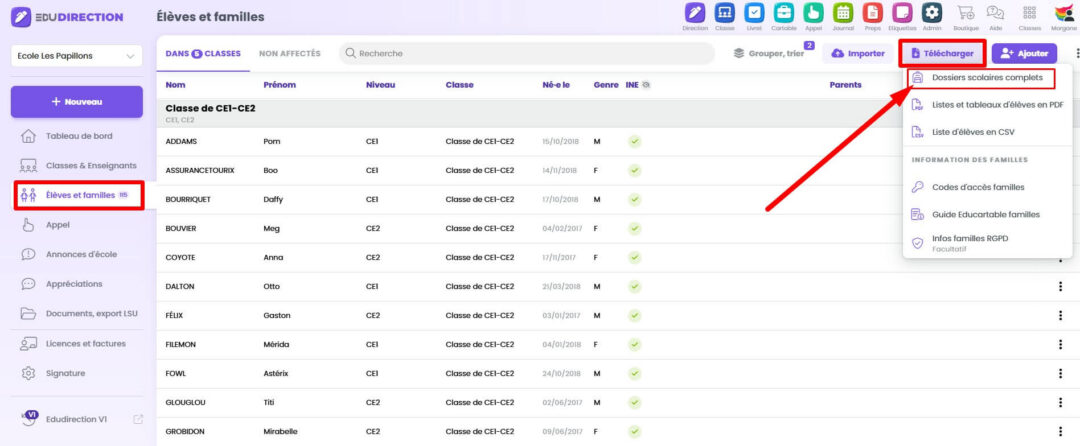
Task: Open the Télécharger dropdown
Action: 942,53
